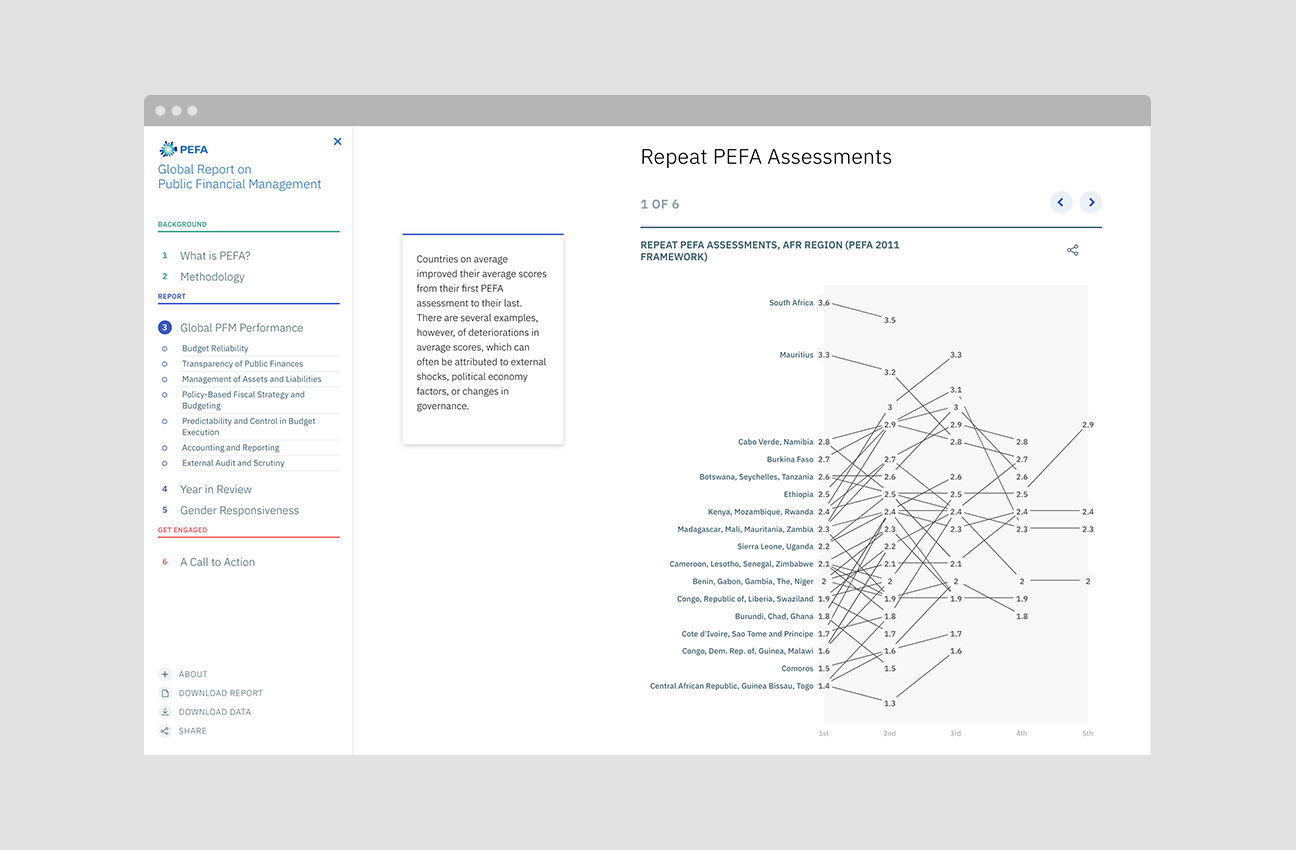Click the Central African Republic, Guinea Bissau, Togo label
The height and width of the screenshot is (850, 1296).
[x=732, y=686]
